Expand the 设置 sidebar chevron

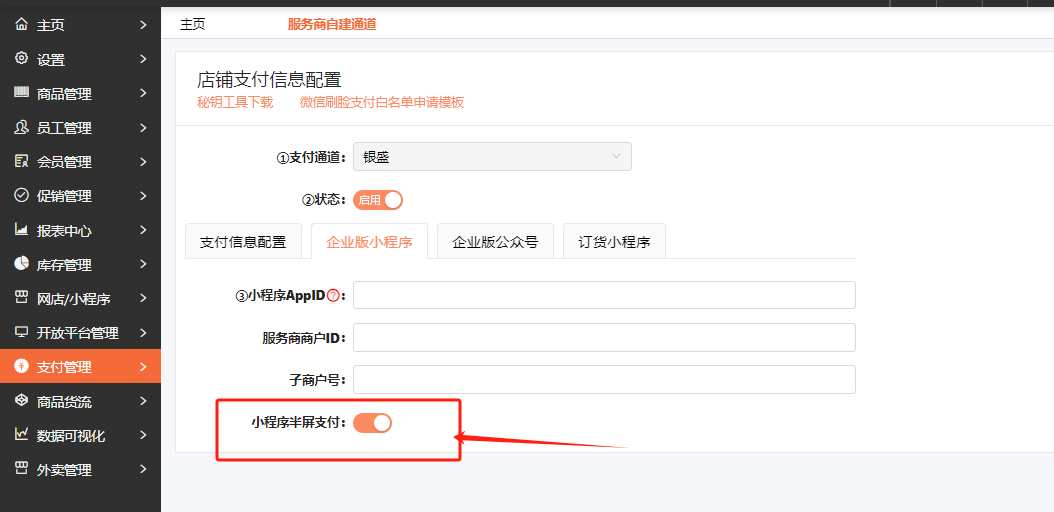[143, 59]
